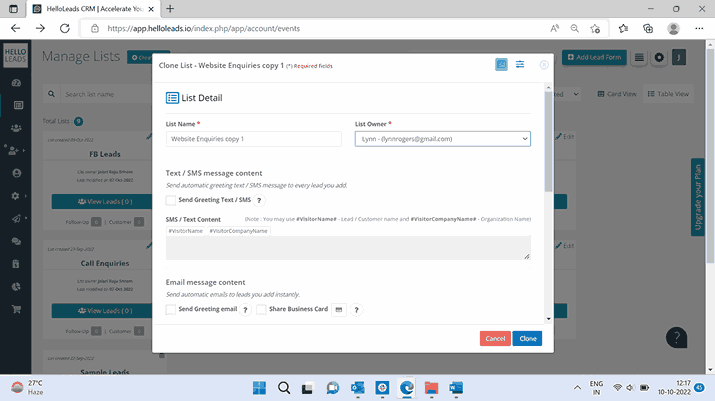Viewport: 715px width, 401px height.
Task: Click help icon after Share Business Card
Action: (356, 310)
